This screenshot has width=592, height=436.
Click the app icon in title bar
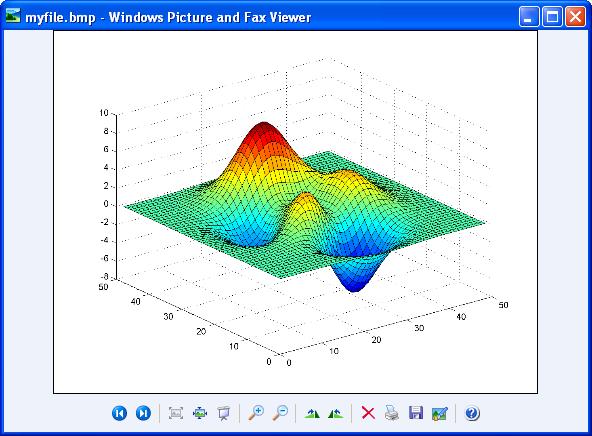(13, 15)
